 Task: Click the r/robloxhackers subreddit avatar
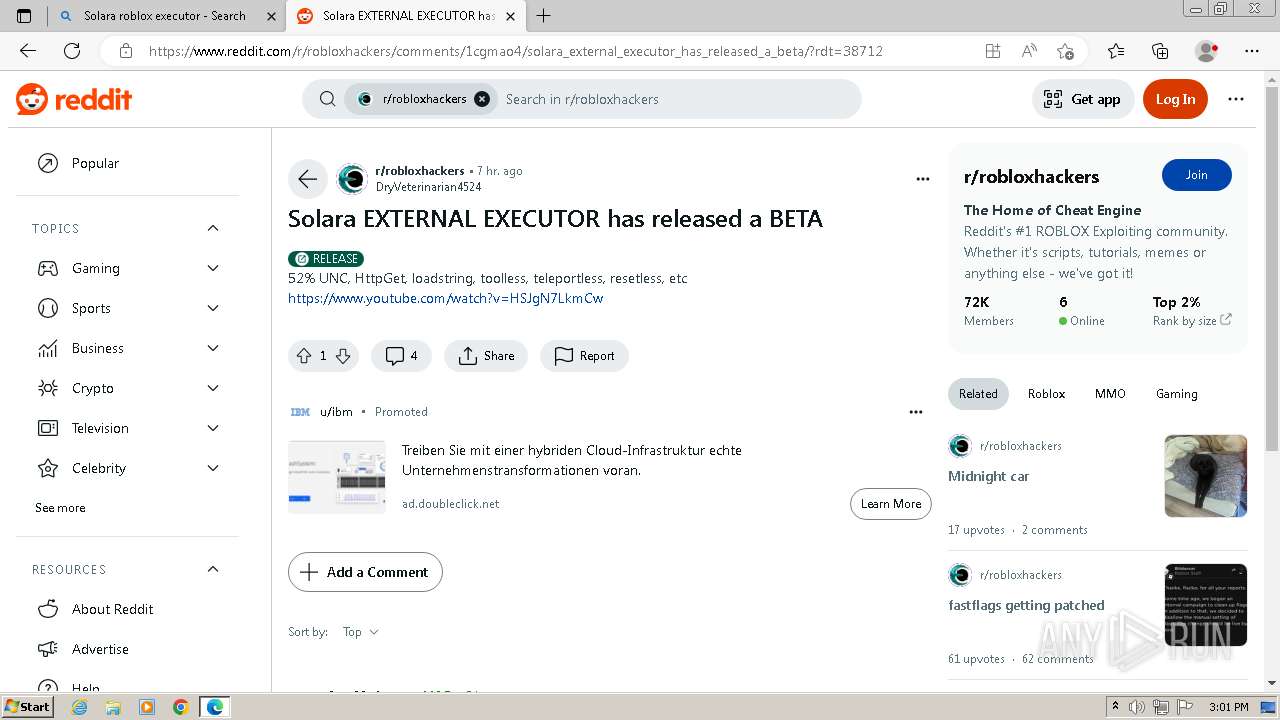[352, 179]
